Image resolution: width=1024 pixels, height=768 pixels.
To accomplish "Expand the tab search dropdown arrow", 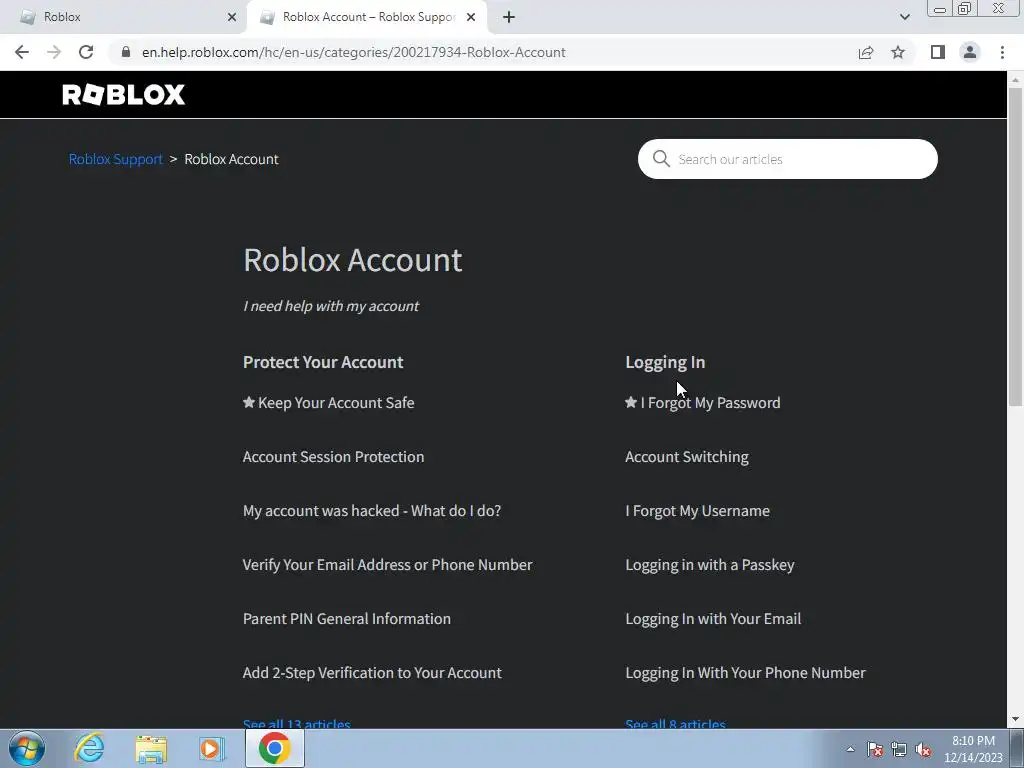I will [904, 17].
